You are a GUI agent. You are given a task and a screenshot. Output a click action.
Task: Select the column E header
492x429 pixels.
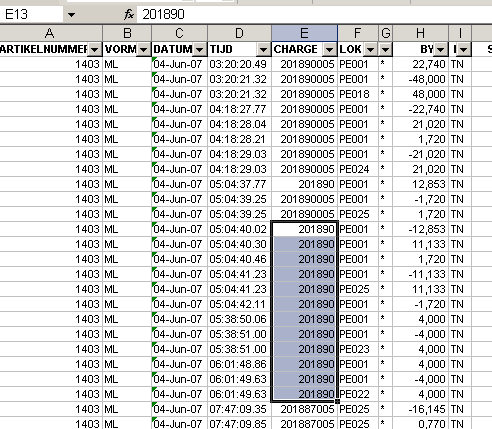pyautogui.click(x=304, y=33)
